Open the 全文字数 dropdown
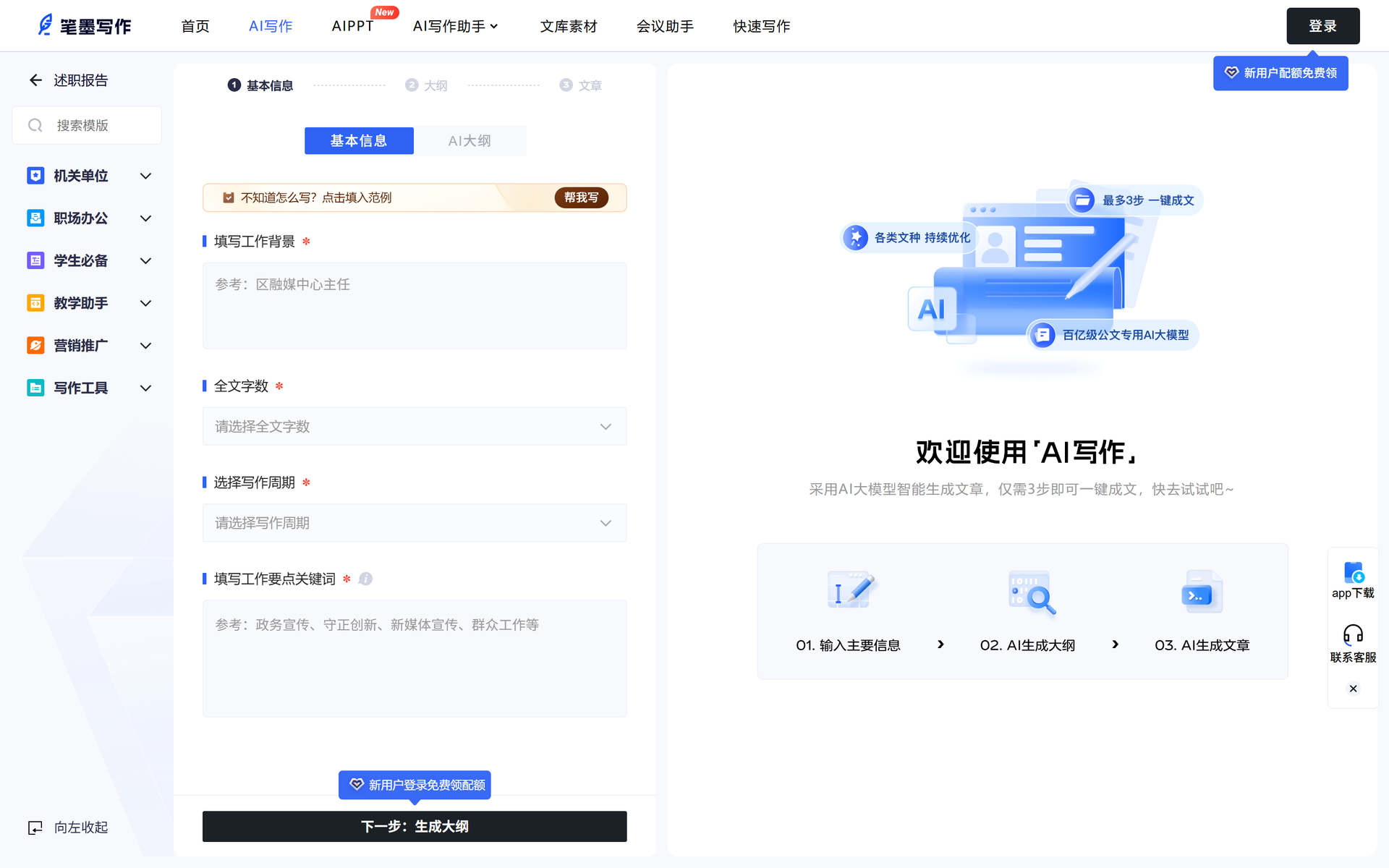The image size is (1389, 868). (415, 427)
